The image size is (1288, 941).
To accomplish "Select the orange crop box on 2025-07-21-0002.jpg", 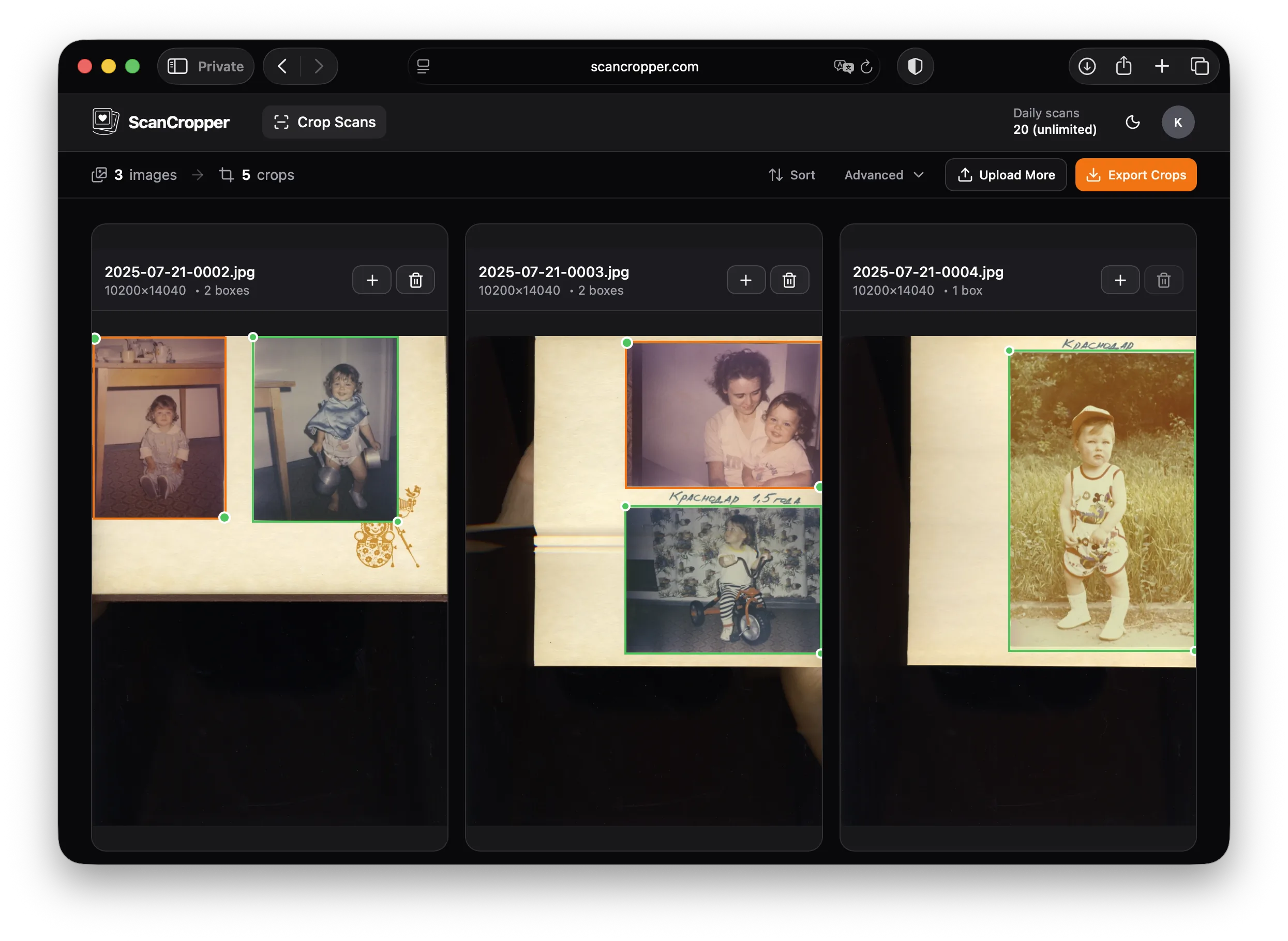I will (x=159, y=427).
